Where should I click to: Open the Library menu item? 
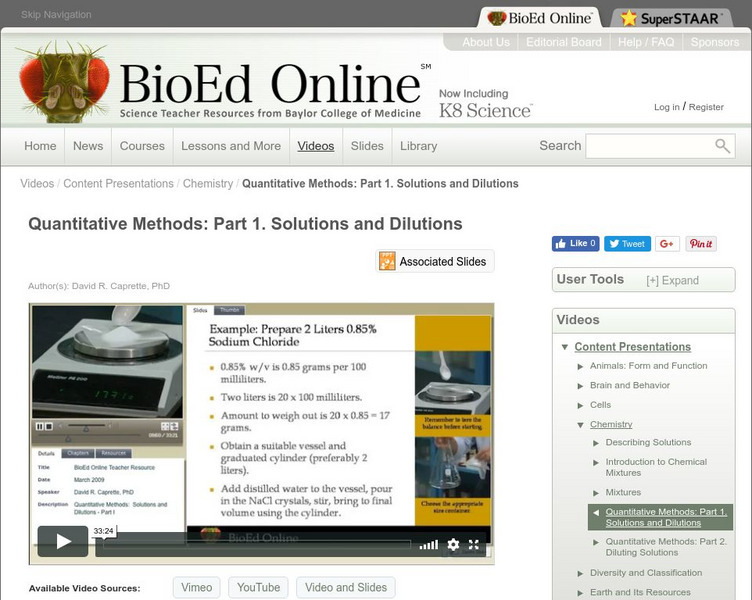(x=419, y=146)
